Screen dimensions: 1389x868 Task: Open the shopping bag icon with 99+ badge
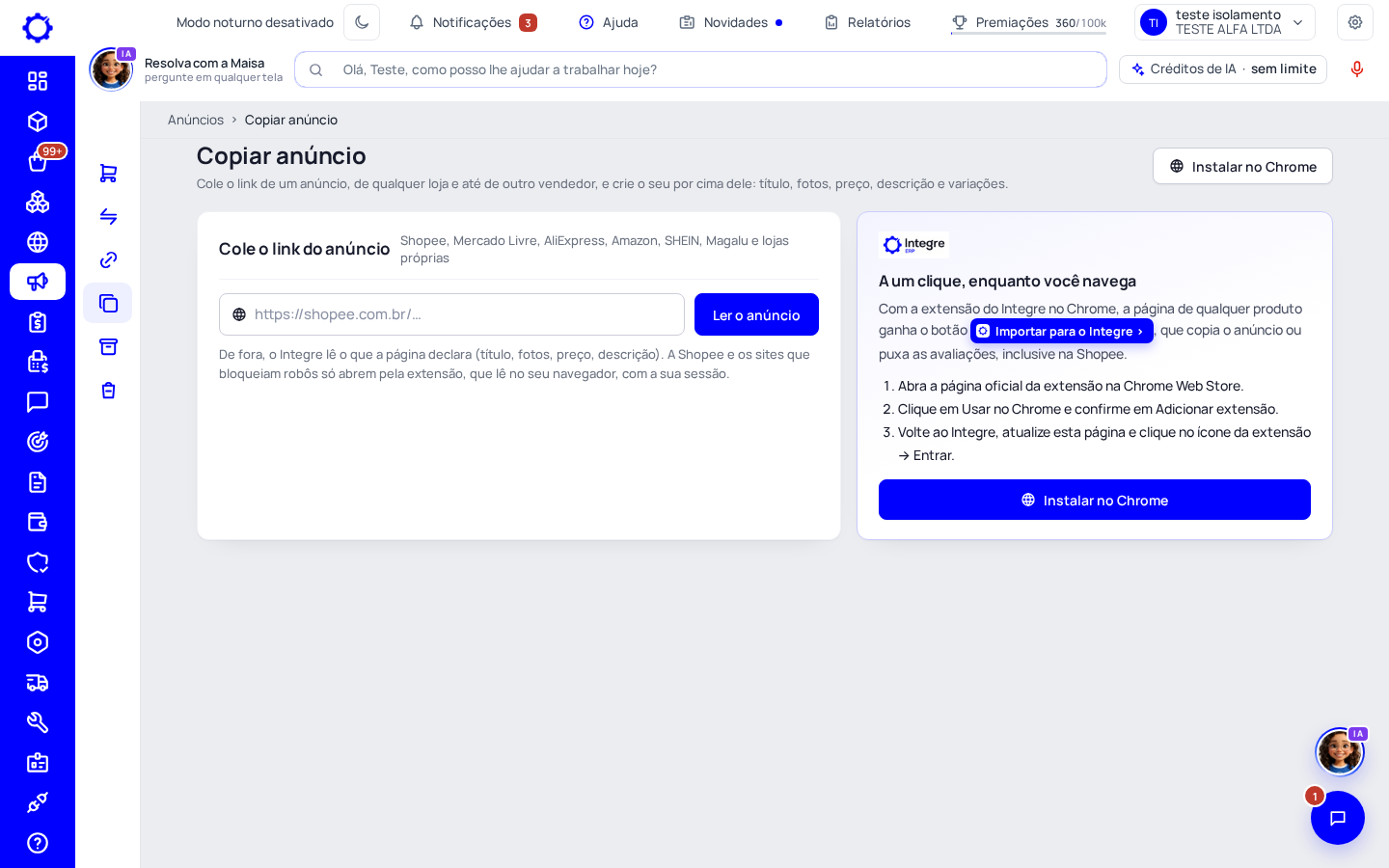point(38,161)
